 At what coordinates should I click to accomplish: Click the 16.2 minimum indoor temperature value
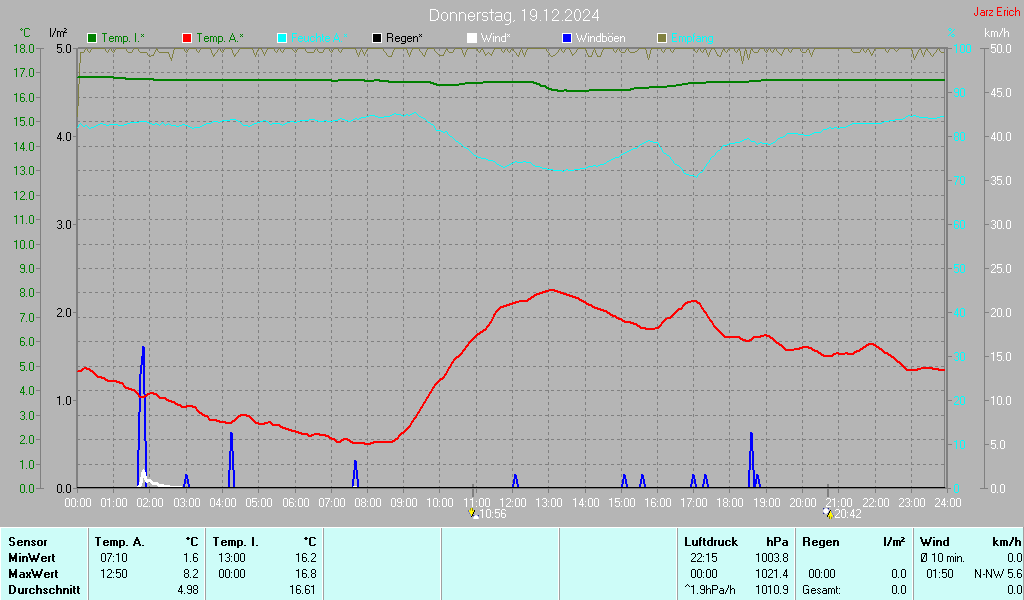[x=306, y=558]
